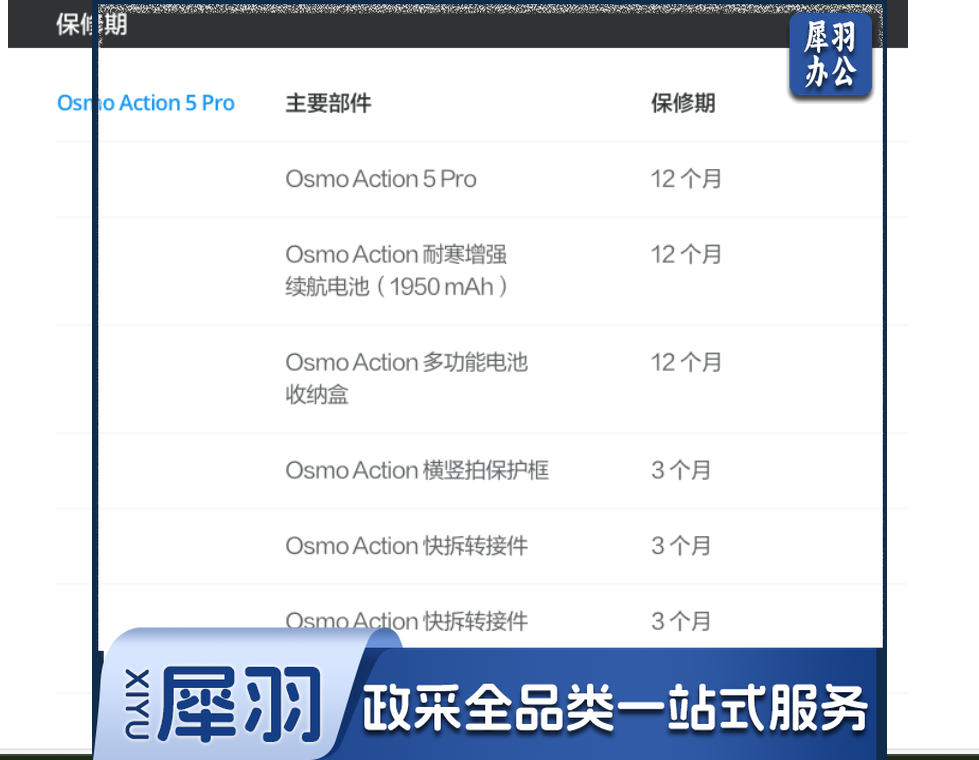Open the blue Osmo Action 5 Pro link

point(146,103)
